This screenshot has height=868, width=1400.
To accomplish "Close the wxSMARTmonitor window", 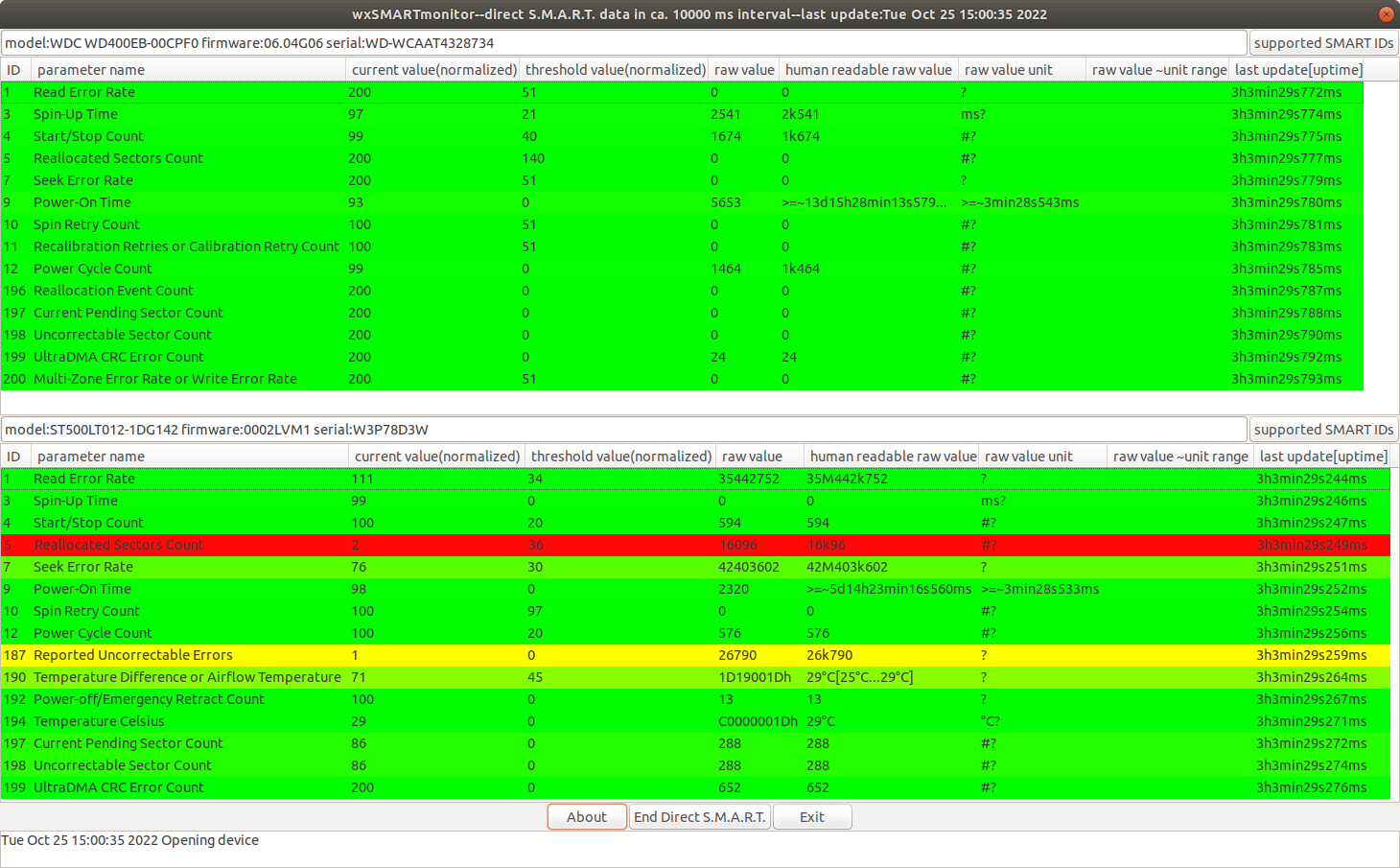I will pyautogui.click(x=1386, y=14).
